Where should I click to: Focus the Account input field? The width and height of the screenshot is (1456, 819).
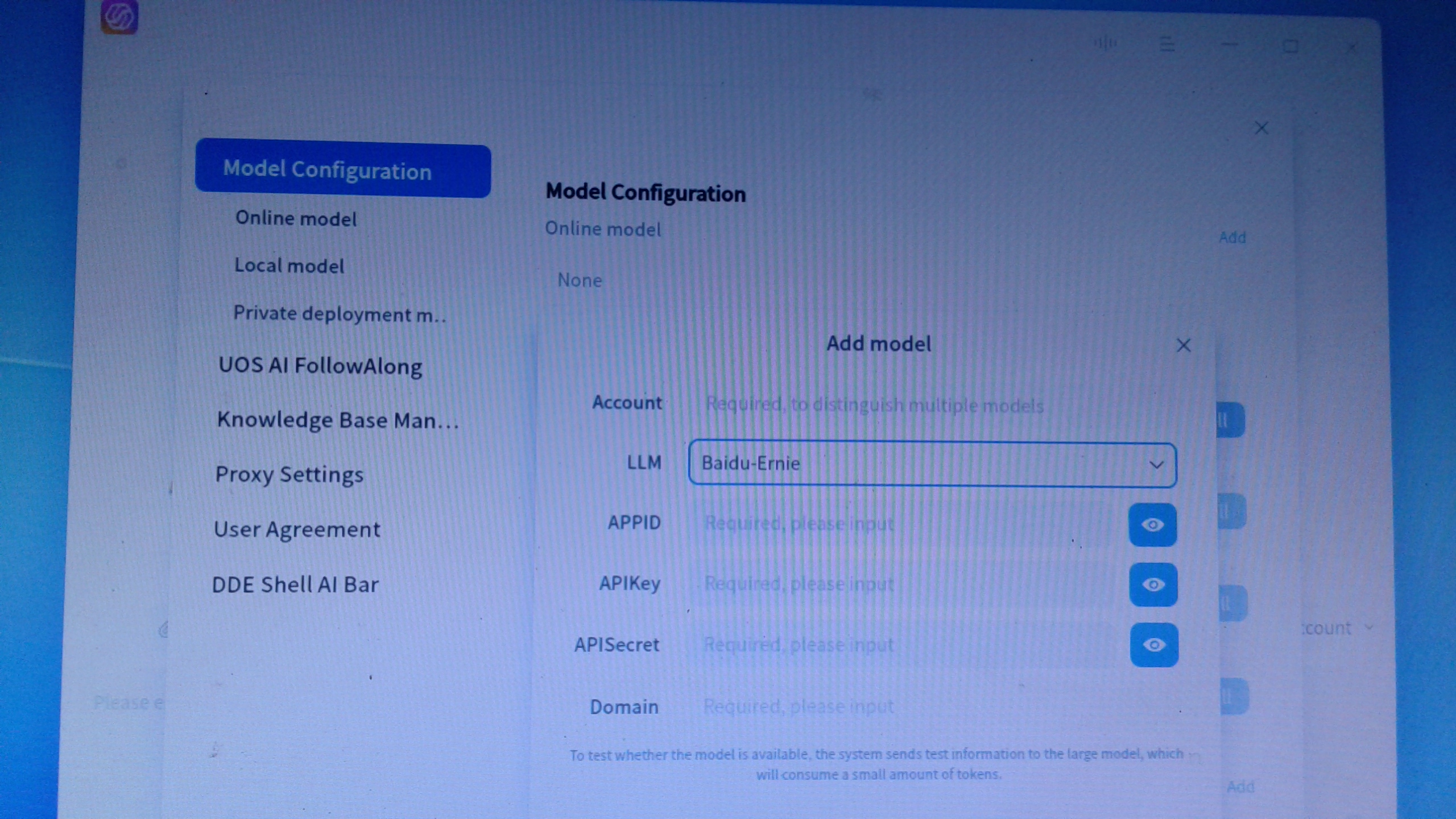(x=933, y=406)
